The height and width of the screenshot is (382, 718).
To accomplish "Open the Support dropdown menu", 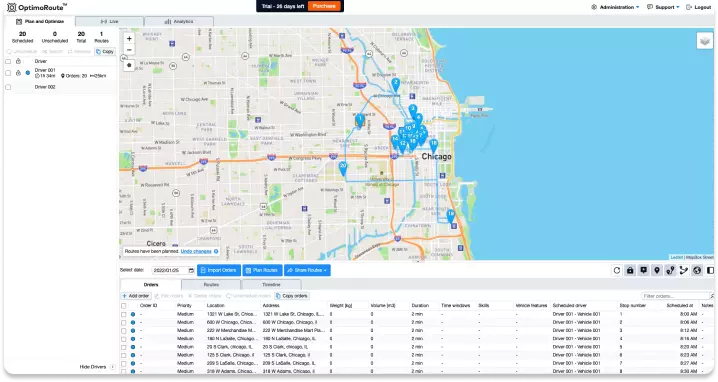I will (663, 7).
